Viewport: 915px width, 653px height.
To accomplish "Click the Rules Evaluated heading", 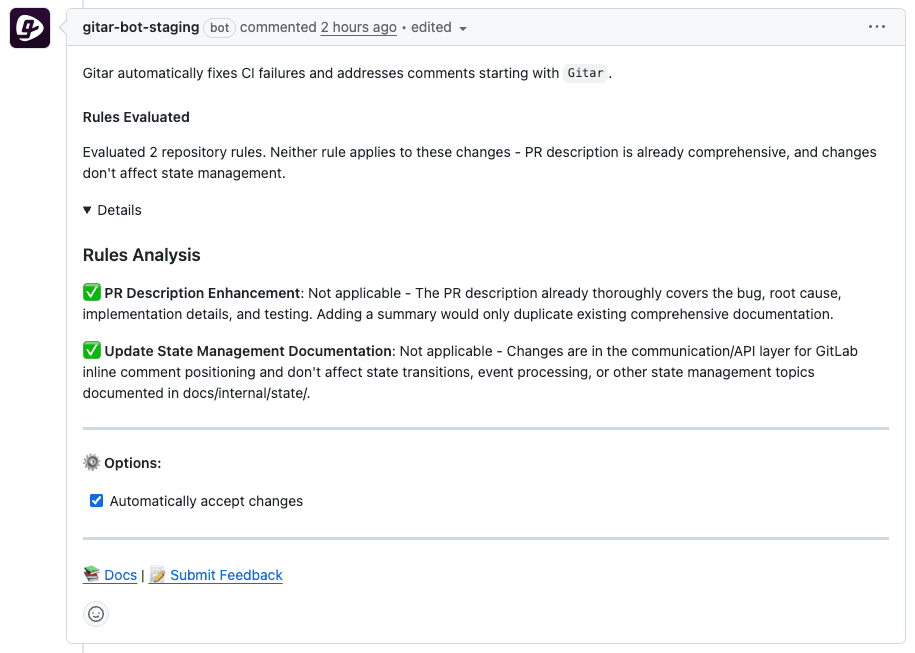I will coord(136,117).
